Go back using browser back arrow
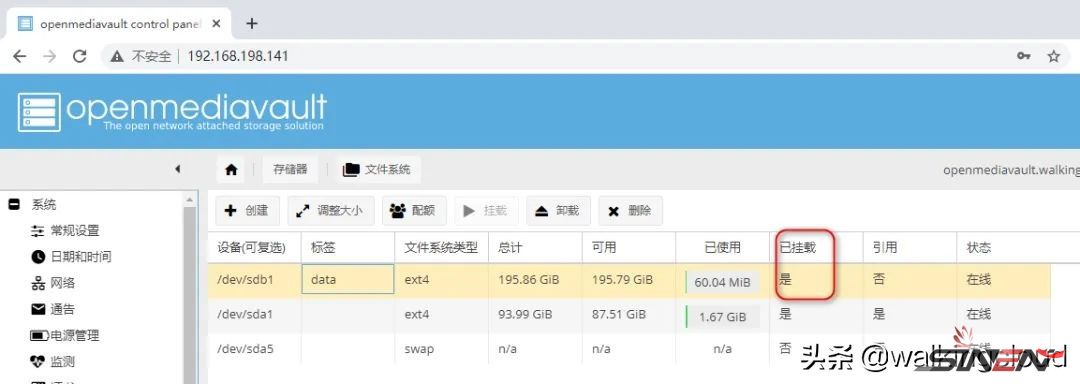Screen dimensions: 1080x384 (x=19, y=56)
